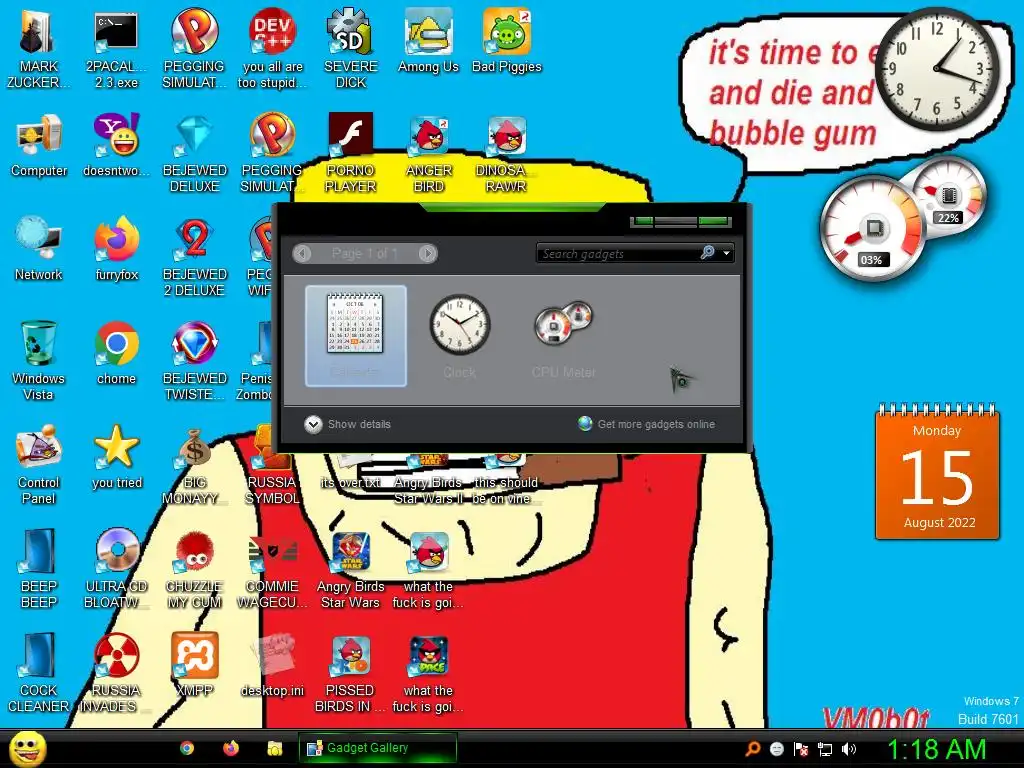
Task: Open the PISSED BIRDS IN icon
Action: click(x=351, y=673)
